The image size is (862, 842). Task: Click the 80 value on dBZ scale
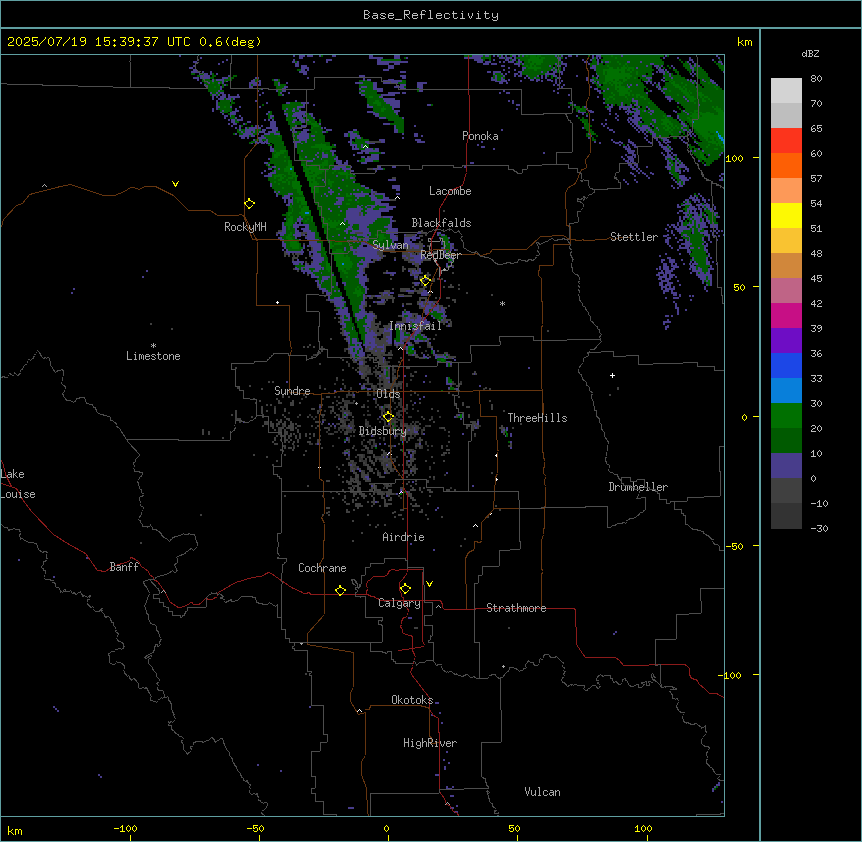pos(816,79)
